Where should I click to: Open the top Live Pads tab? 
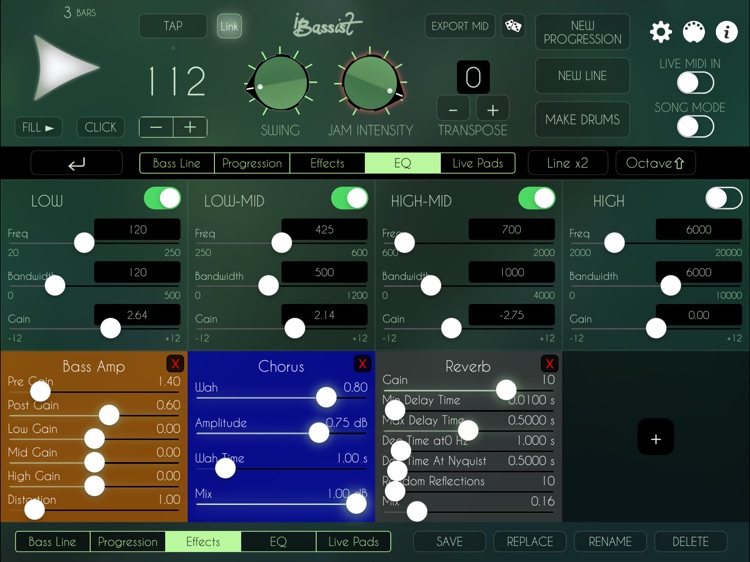click(x=478, y=163)
